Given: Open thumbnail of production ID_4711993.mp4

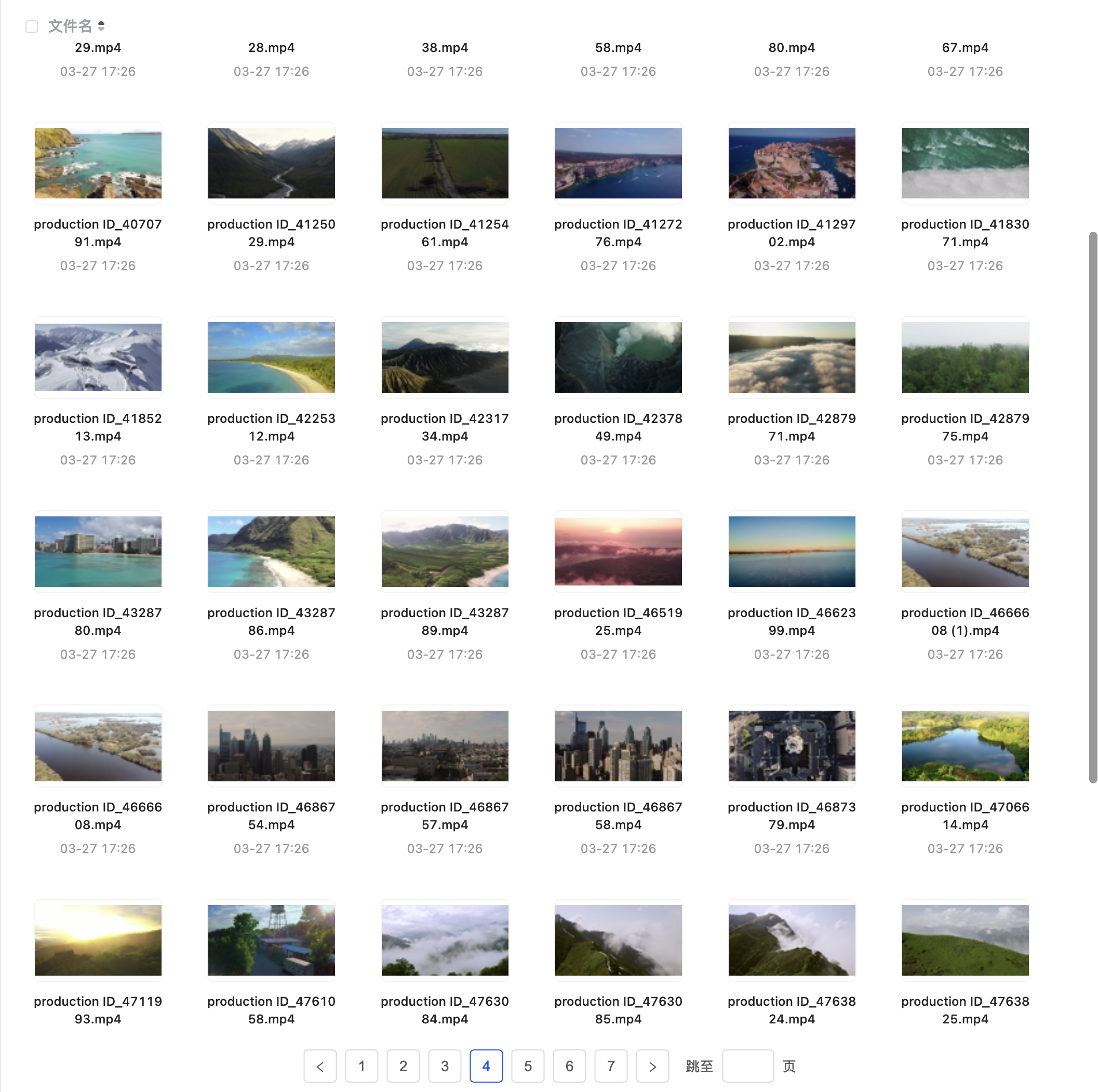Looking at the screenshot, I should click(98, 940).
